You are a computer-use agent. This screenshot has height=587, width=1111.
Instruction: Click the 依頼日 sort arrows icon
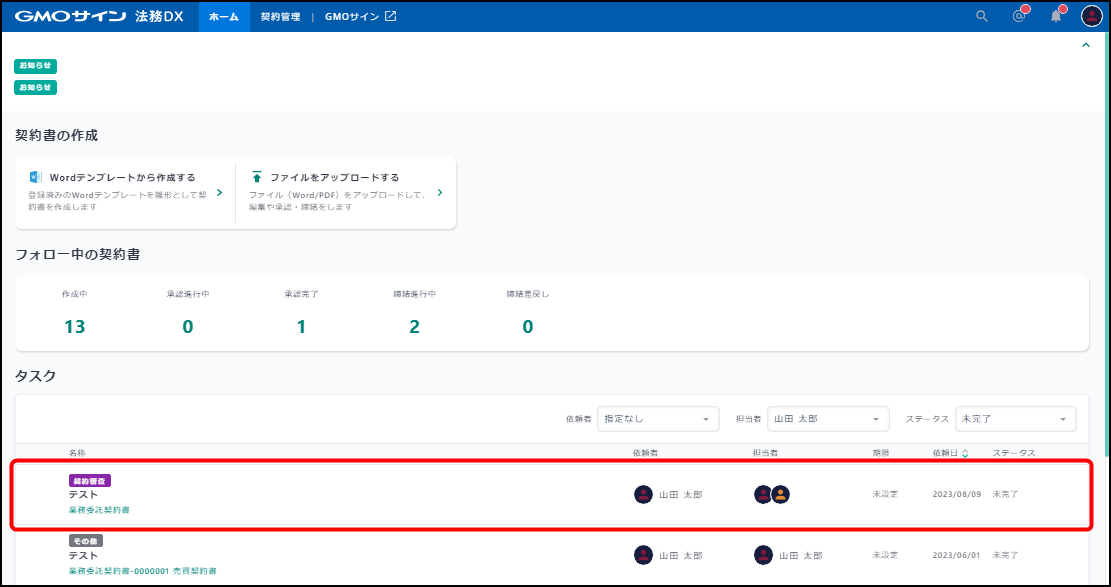click(x=965, y=454)
